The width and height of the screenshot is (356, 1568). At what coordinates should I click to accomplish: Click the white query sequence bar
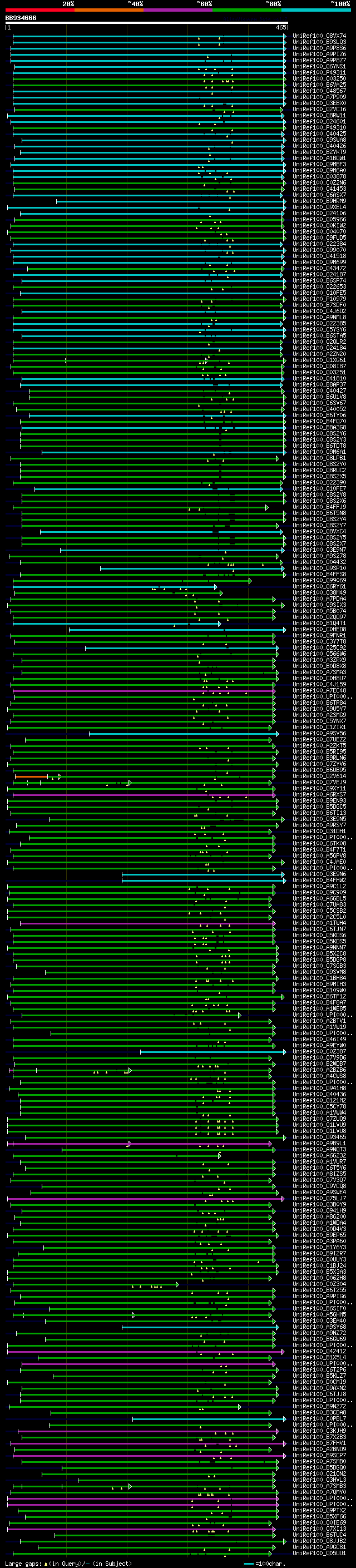point(147,23)
